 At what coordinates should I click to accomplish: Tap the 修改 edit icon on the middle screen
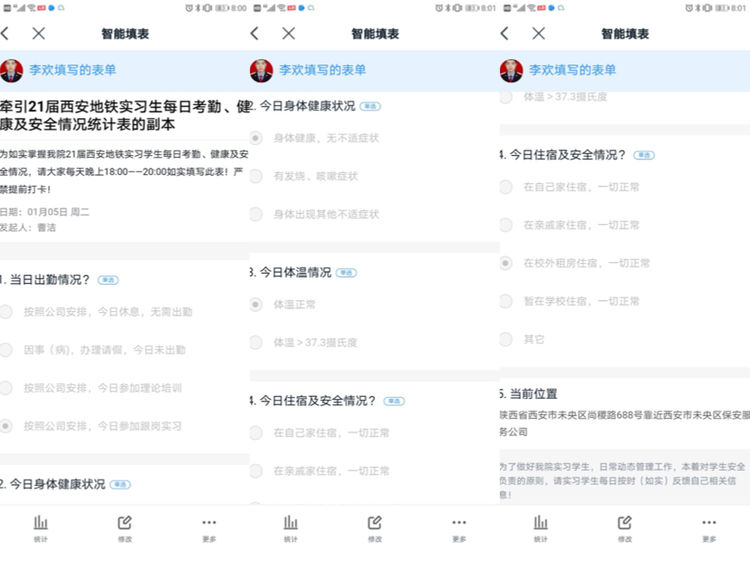[374, 527]
